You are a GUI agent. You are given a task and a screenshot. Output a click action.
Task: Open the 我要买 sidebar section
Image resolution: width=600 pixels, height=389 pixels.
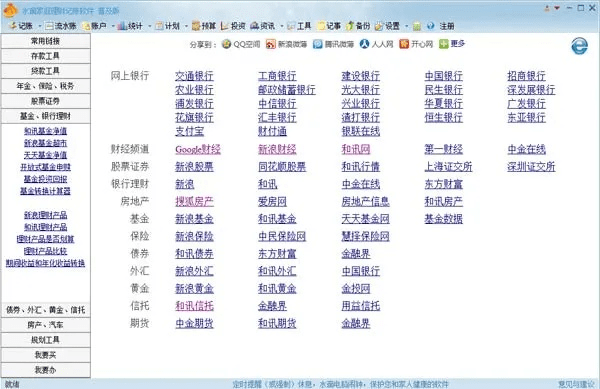coord(46,355)
